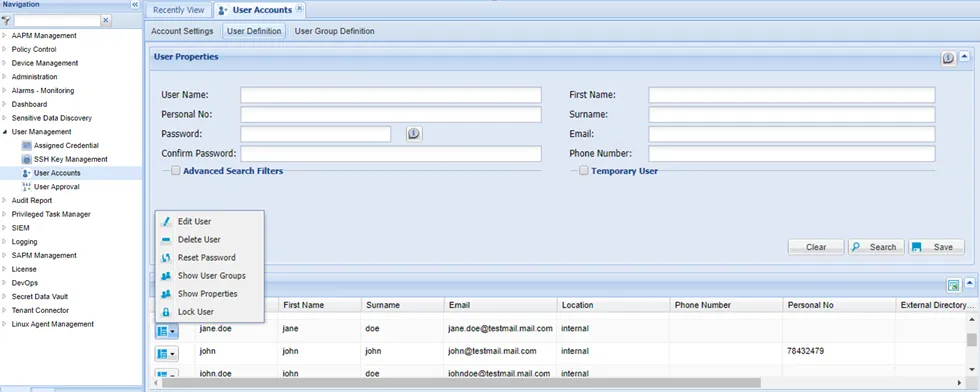Viewport: 980px width, 392px height.
Task: Sort by the Email column header
Action: tap(500, 305)
